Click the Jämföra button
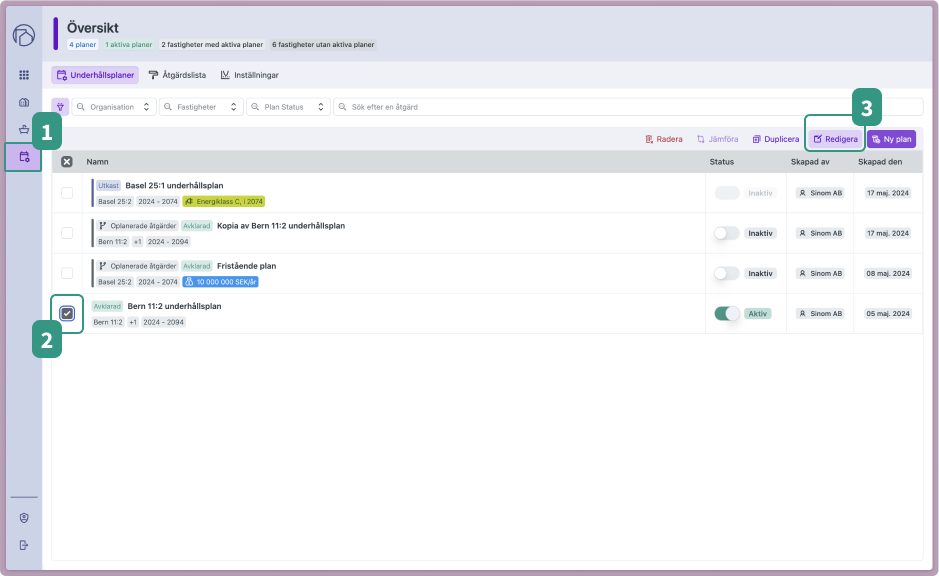Screen dimensions: 939x576 [717, 139]
